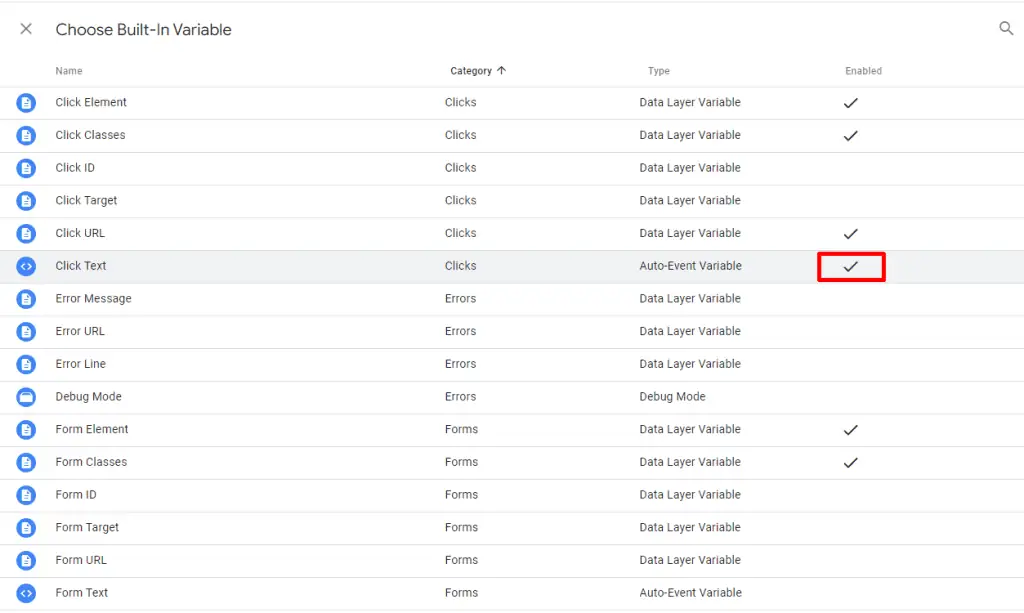This screenshot has height=613, width=1024.
Task: Click the Click Element row icon
Action: pyautogui.click(x=26, y=103)
